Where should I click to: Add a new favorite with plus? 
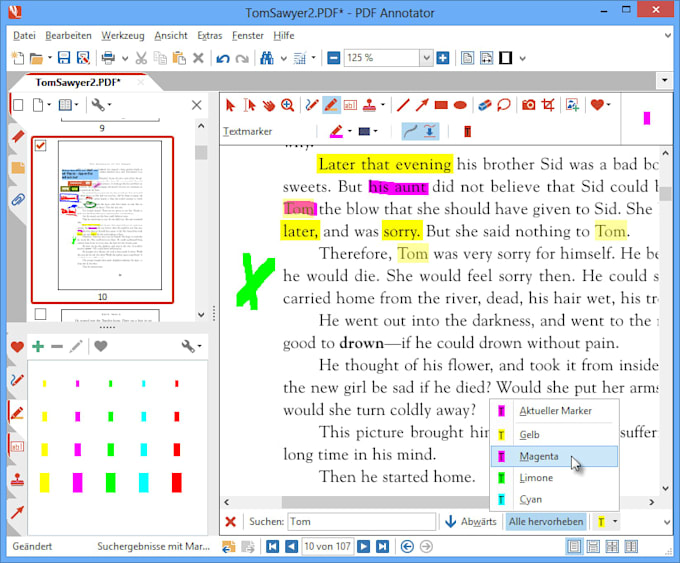pos(38,346)
